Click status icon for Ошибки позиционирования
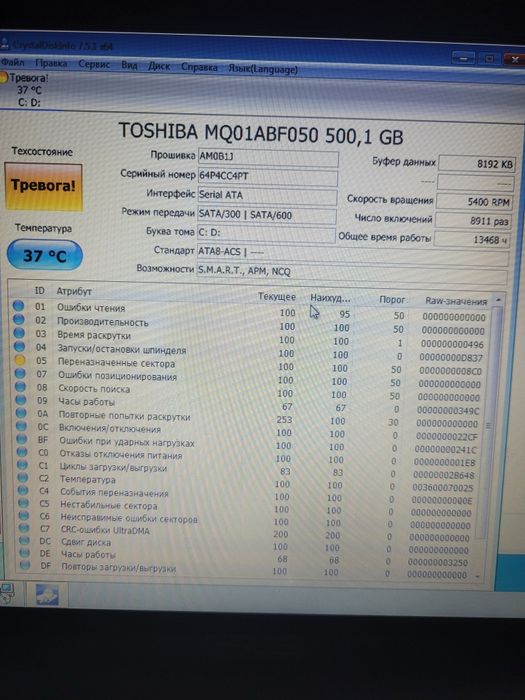The width and height of the screenshot is (525, 700). pyautogui.click(x=20, y=373)
